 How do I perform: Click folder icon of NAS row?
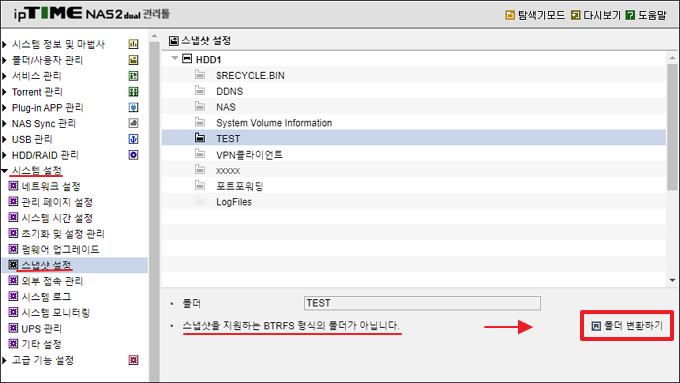click(x=200, y=106)
